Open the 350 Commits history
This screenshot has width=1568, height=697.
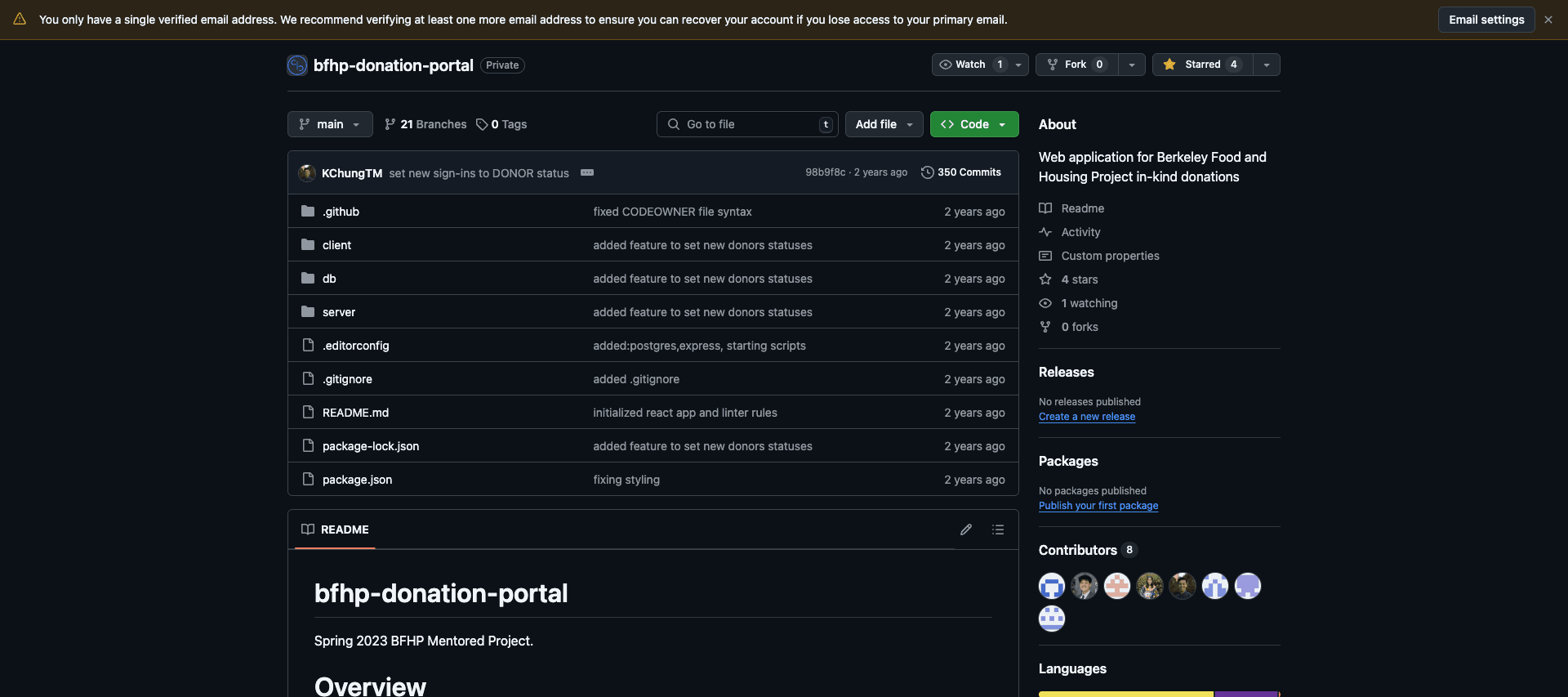pyautogui.click(x=960, y=172)
